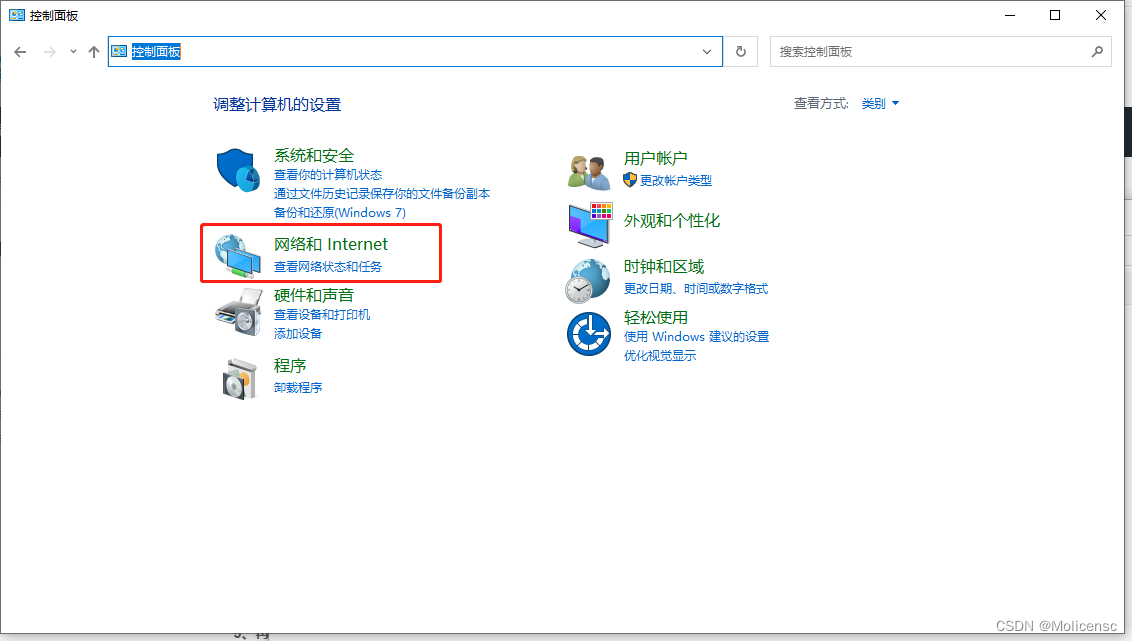The height and width of the screenshot is (641, 1132).
Task: Open 外观和个性化 category heading
Action: [672, 221]
